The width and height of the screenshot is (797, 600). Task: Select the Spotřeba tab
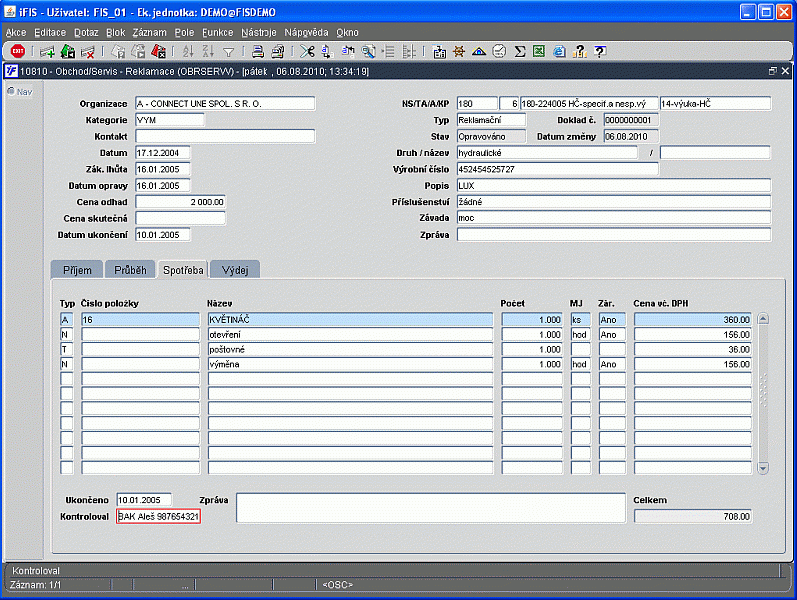point(183,270)
